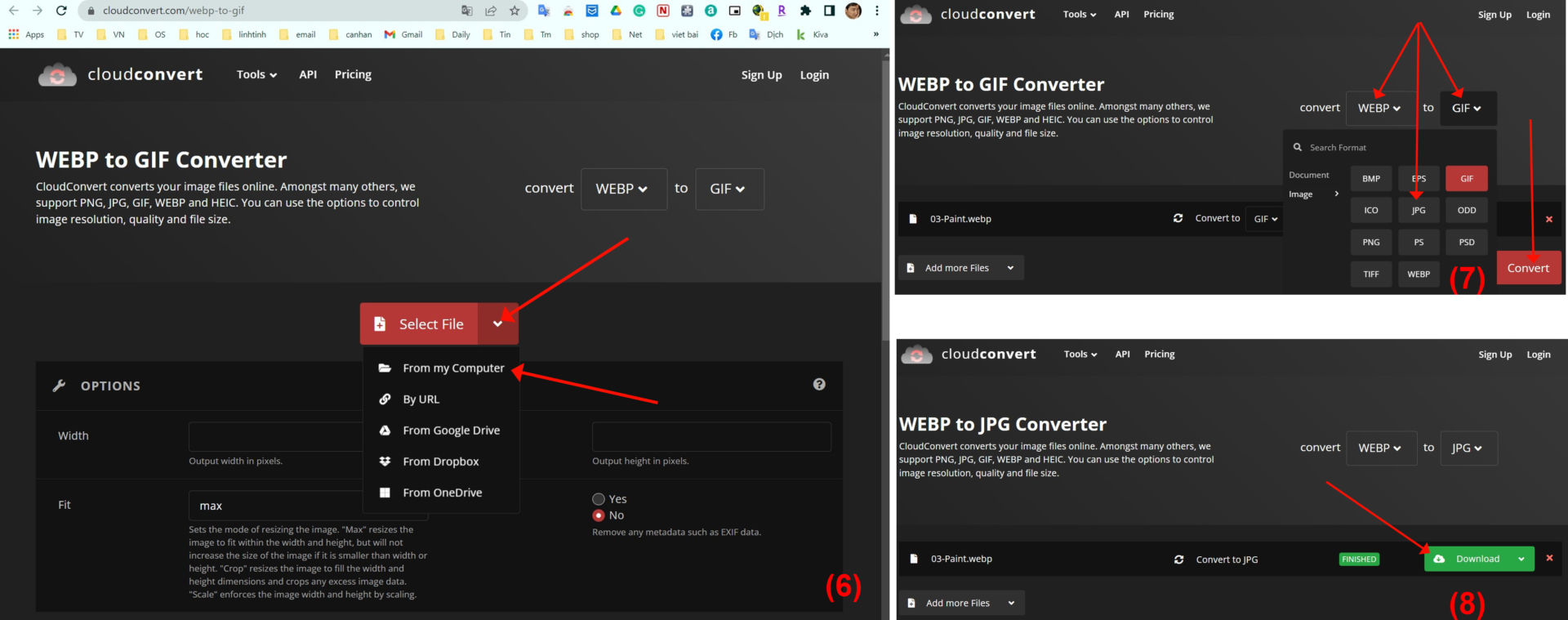Pick the BMP format tile
This screenshot has width=1568, height=620.
coord(1371,179)
